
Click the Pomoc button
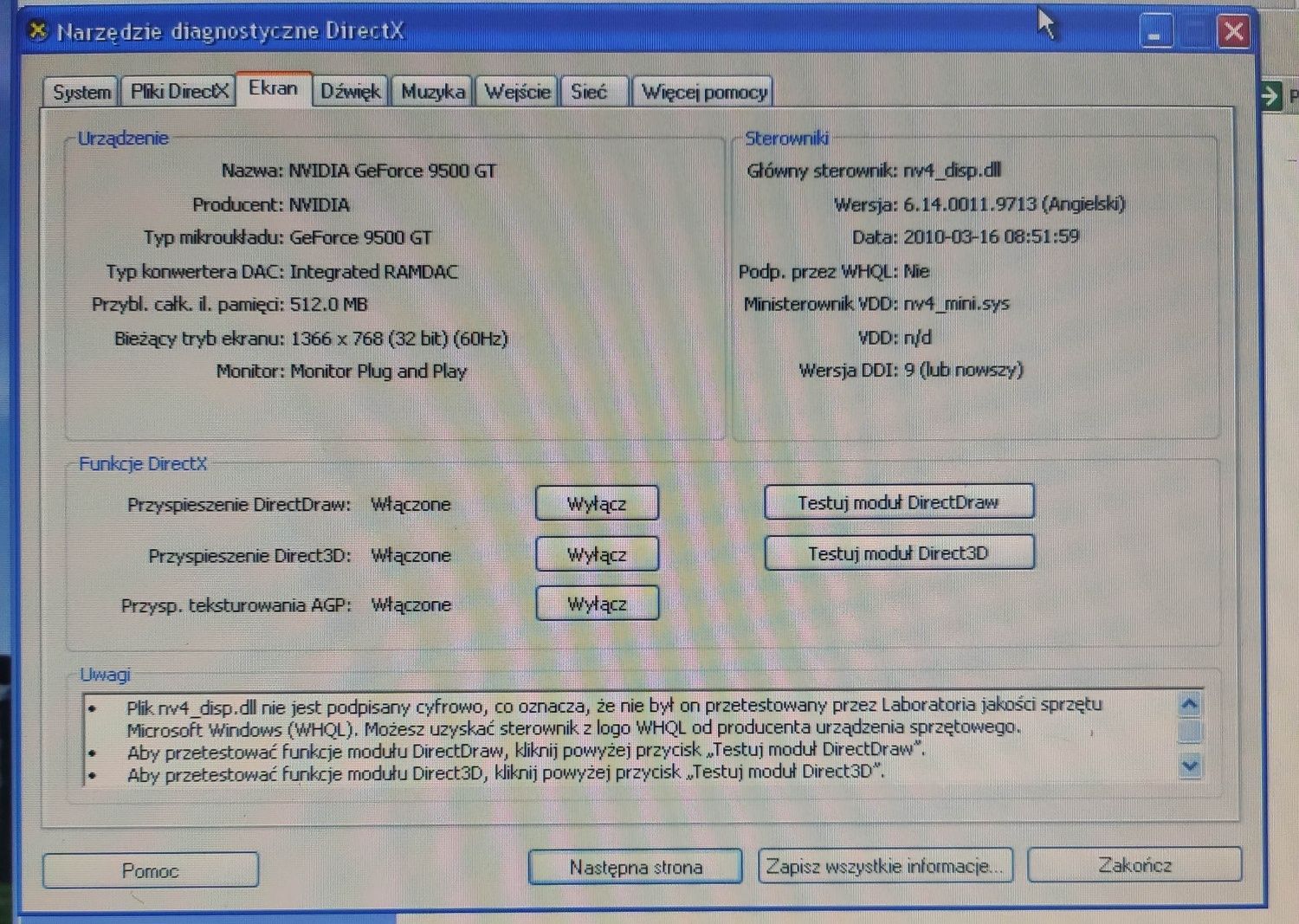click(x=151, y=870)
